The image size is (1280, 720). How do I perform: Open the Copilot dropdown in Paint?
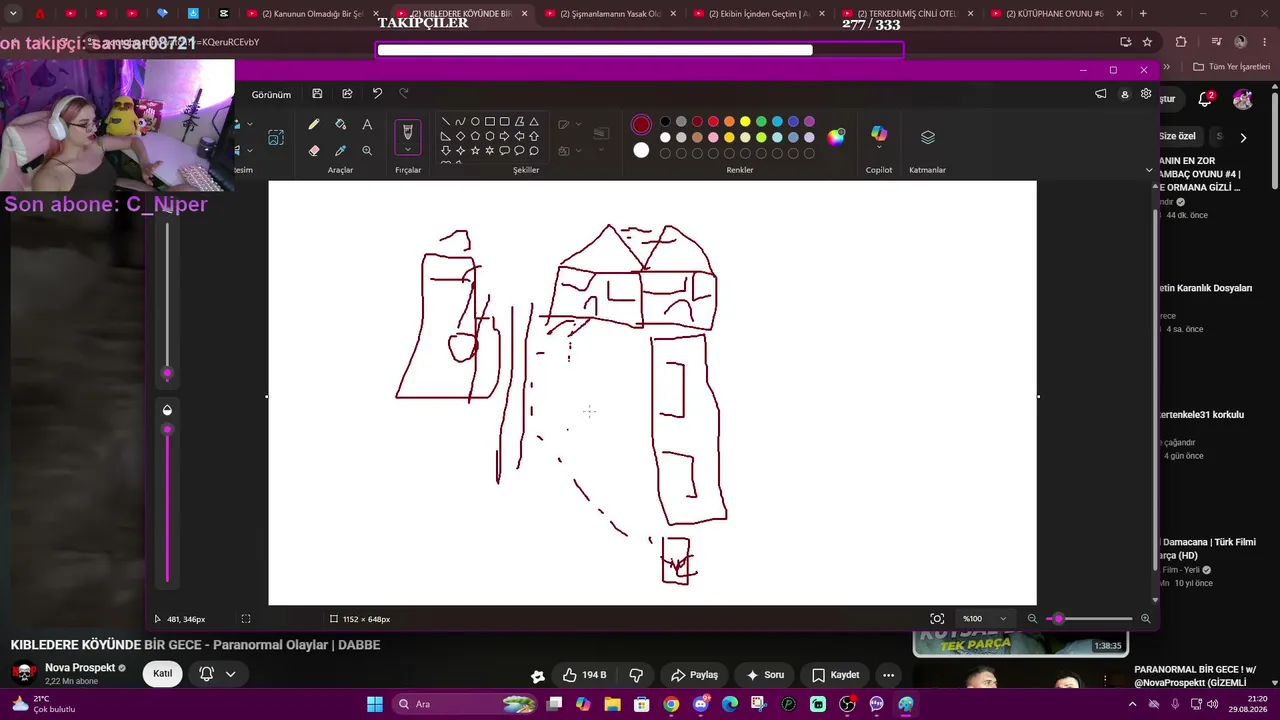879,149
